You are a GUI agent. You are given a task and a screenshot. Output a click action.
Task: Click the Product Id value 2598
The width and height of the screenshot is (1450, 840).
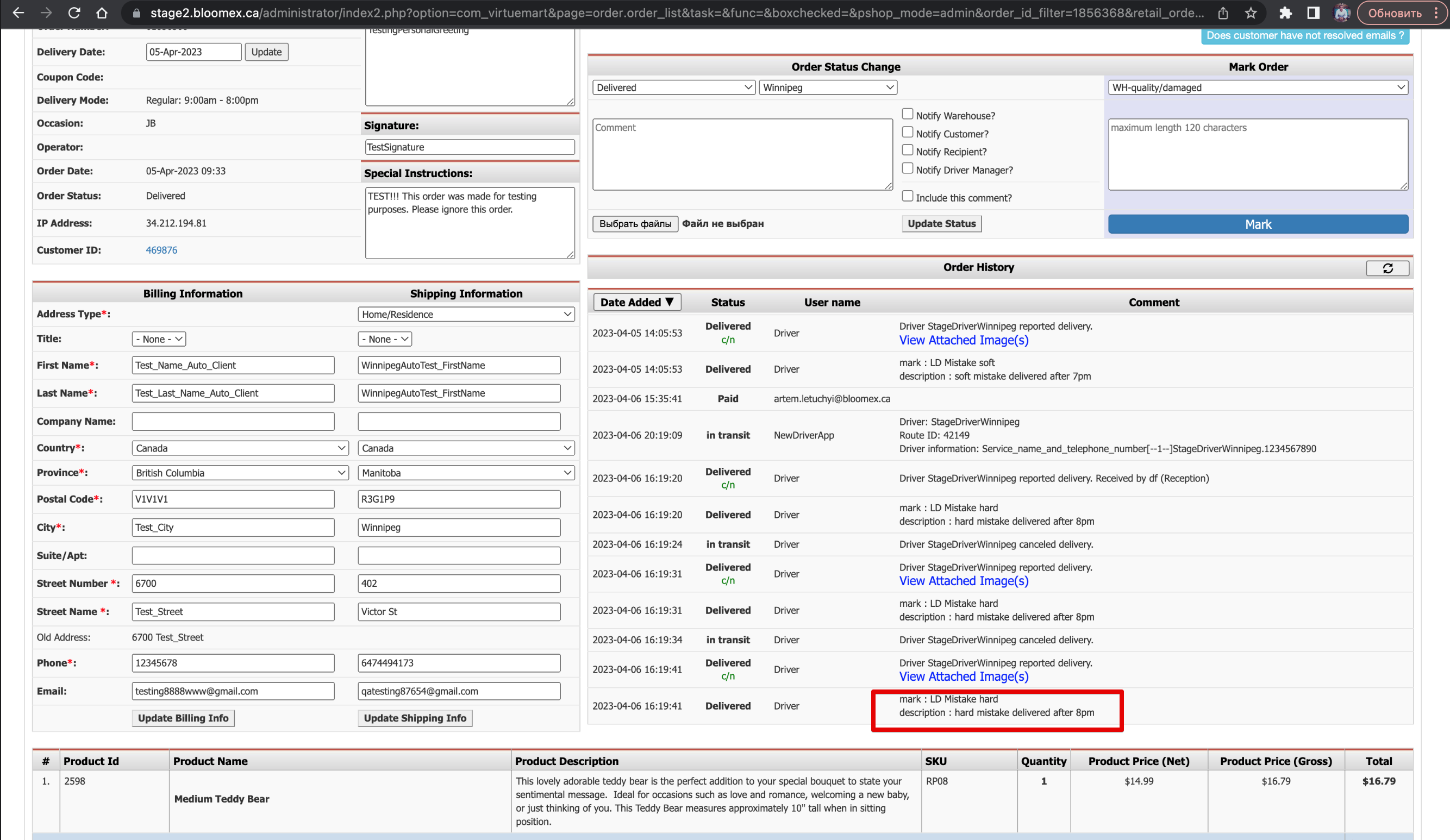pos(74,781)
